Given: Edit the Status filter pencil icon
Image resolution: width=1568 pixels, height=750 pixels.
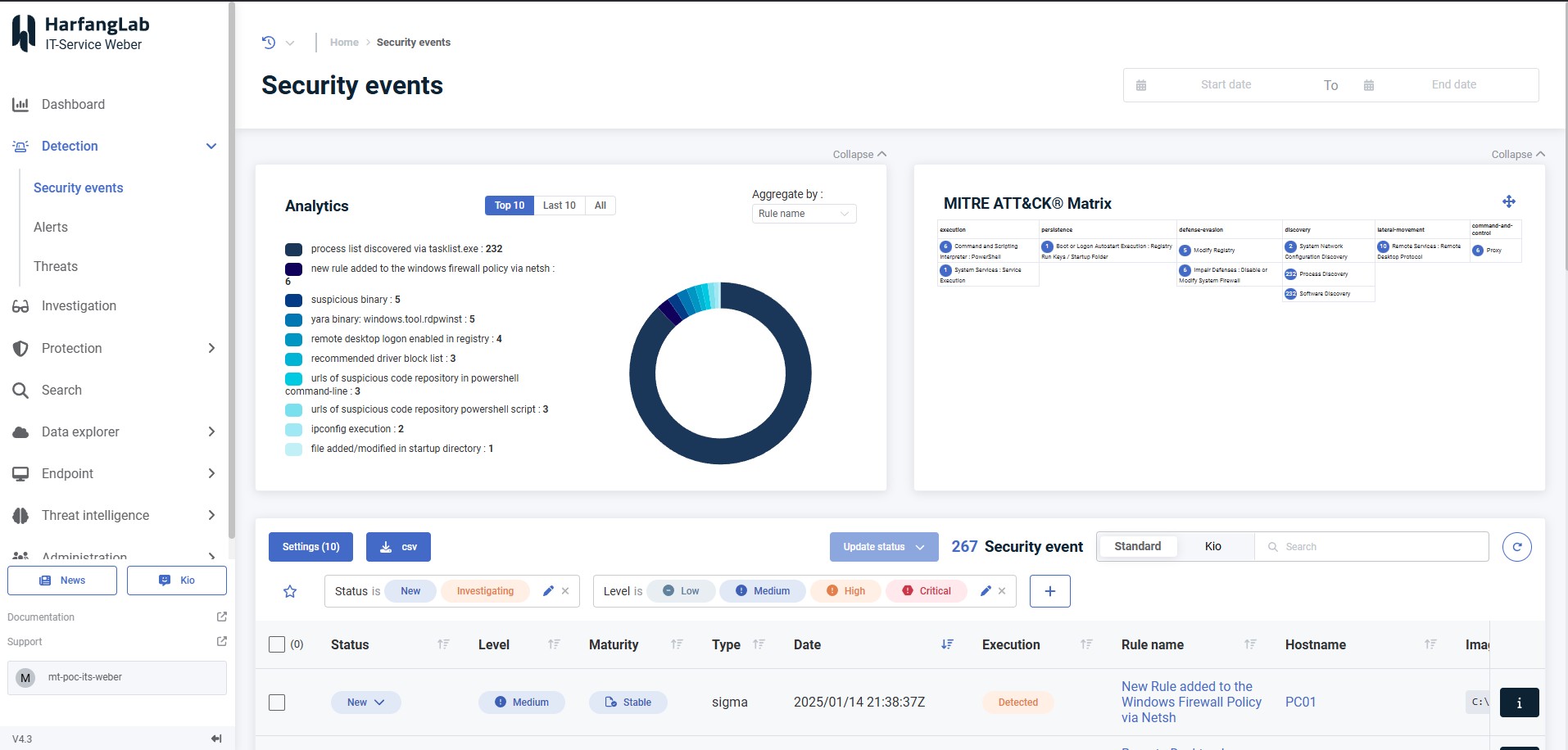Looking at the screenshot, I should [x=548, y=591].
